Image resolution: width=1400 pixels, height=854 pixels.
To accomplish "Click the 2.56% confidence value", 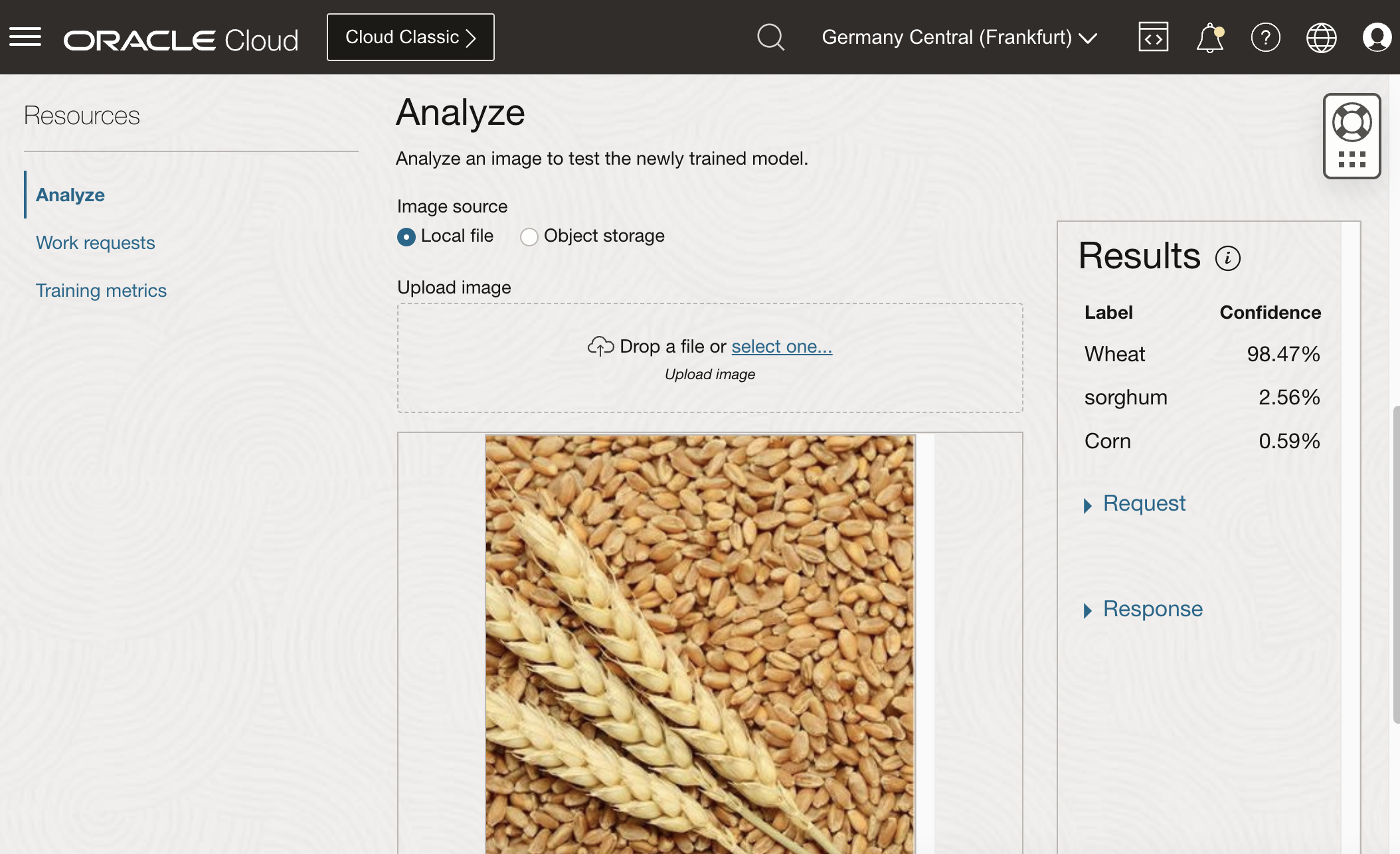I will 1289,397.
